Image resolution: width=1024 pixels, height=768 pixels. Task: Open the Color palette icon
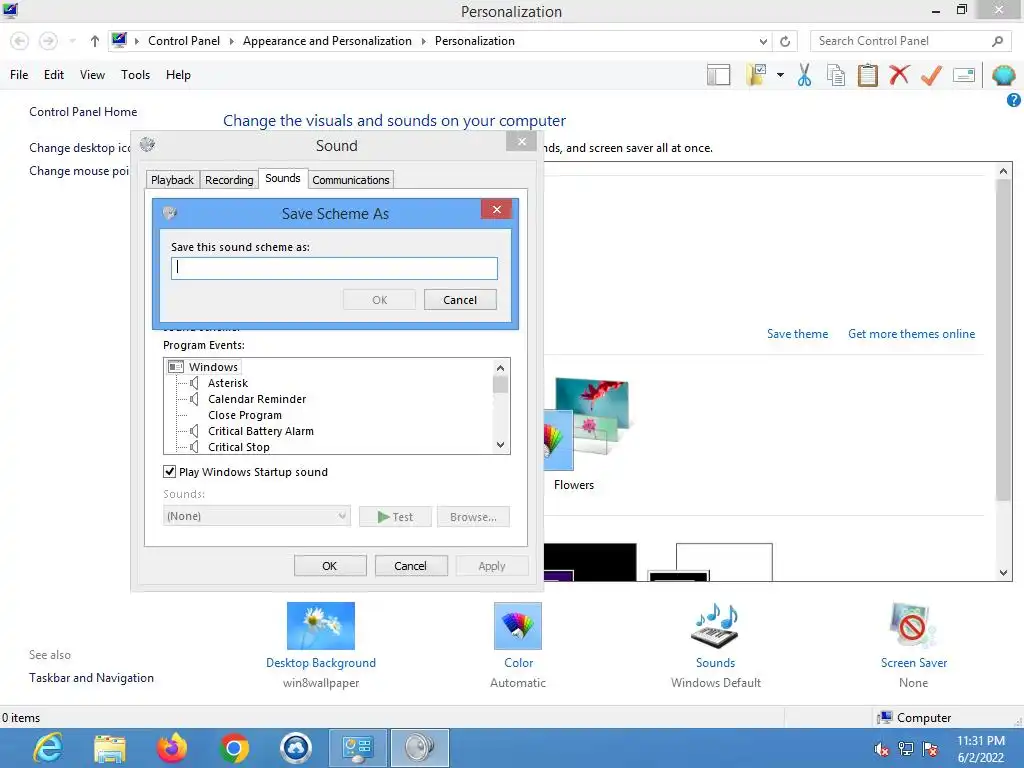pyautogui.click(x=518, y=626)
